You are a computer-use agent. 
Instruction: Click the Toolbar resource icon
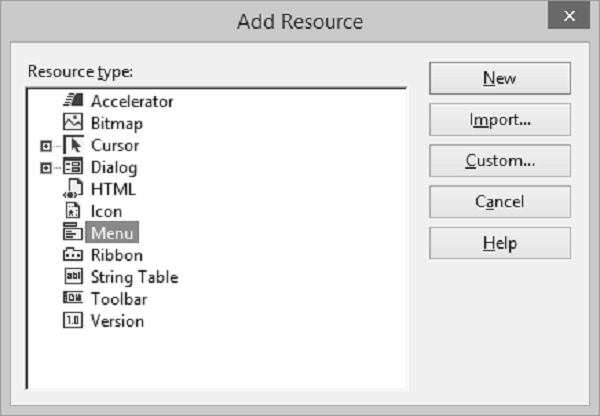[x=72, y=299]
